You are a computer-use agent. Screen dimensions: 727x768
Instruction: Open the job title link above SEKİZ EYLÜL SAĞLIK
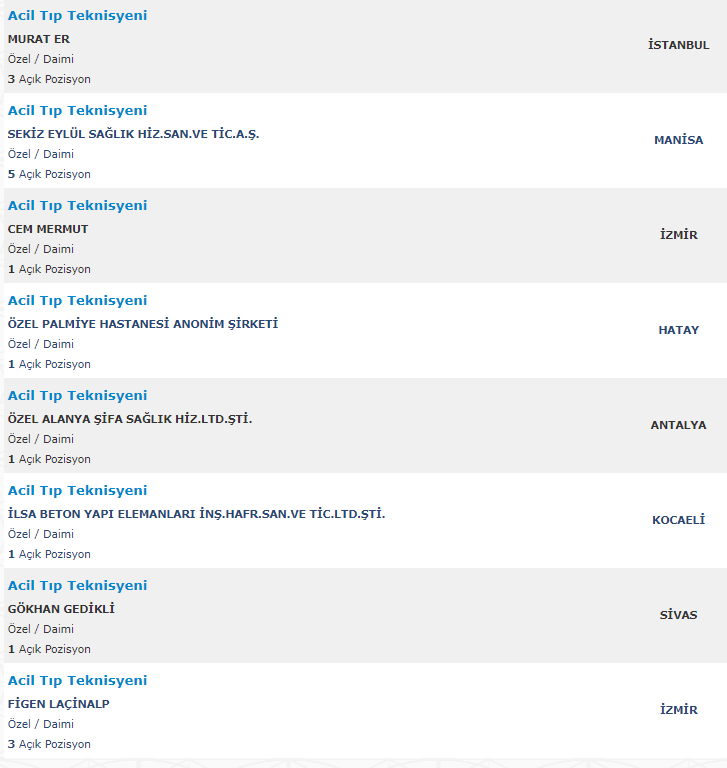coord(77,111)
